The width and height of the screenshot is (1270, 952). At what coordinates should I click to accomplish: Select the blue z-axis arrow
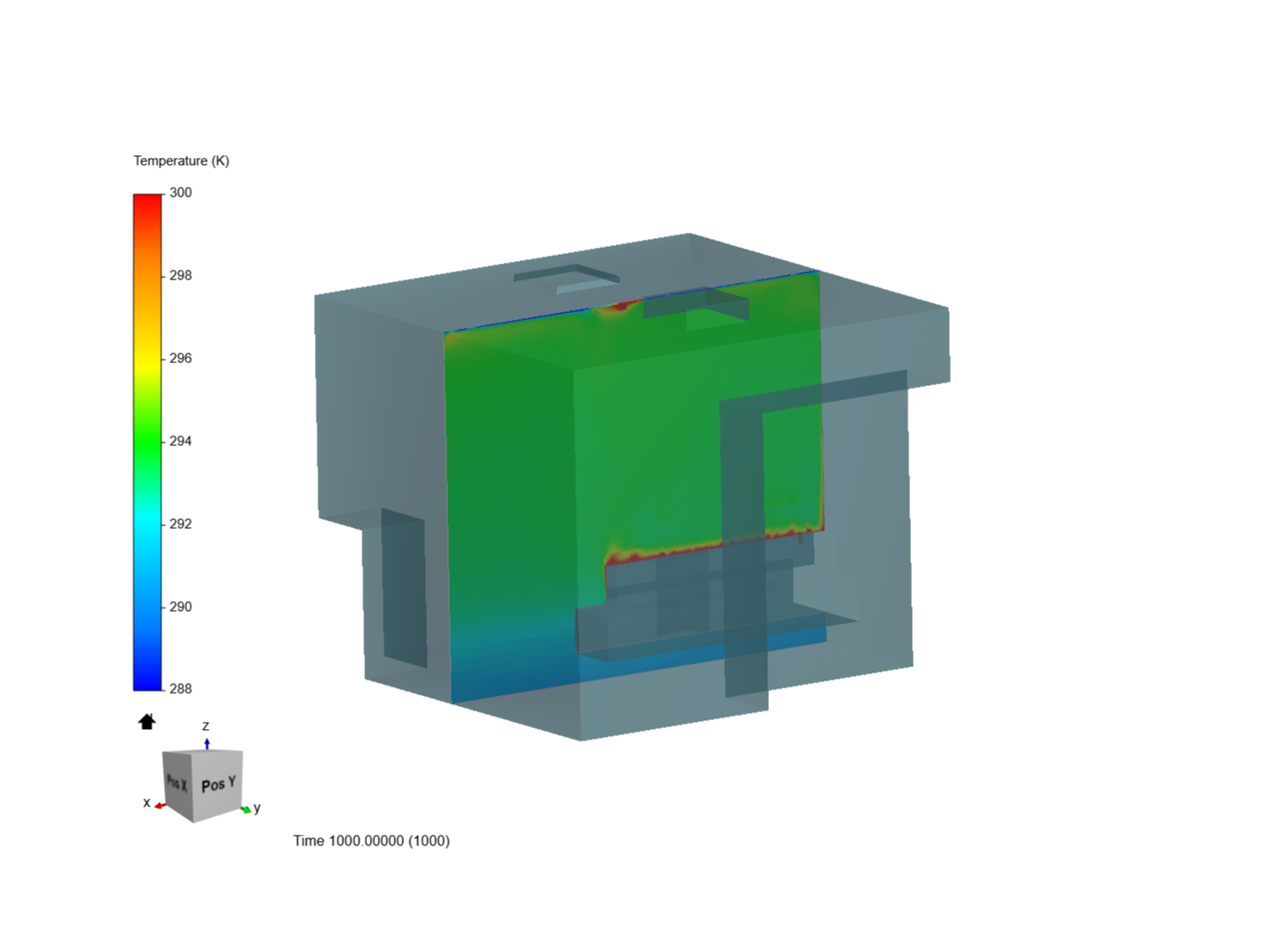tap(207, 742)
